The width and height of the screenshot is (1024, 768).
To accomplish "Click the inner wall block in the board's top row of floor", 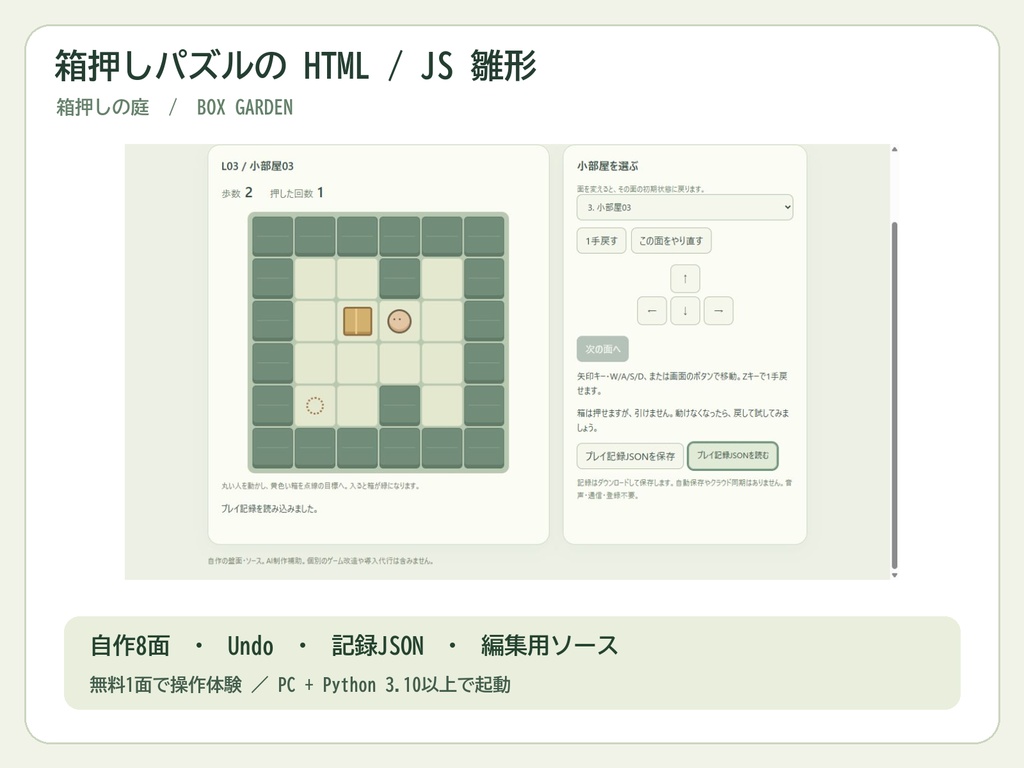I will pyautogui.click(x=399, y=279).
